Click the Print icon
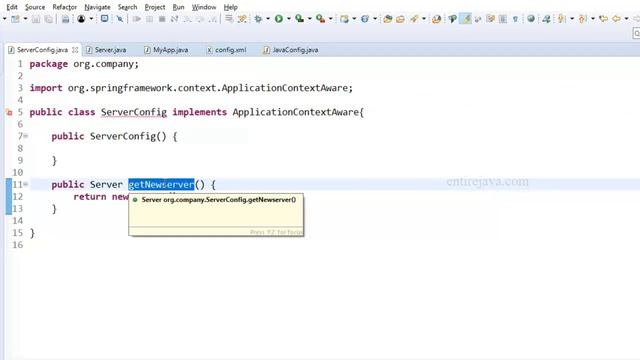The image size is (640, 360). pyautogui.click(x=65, y=19)
